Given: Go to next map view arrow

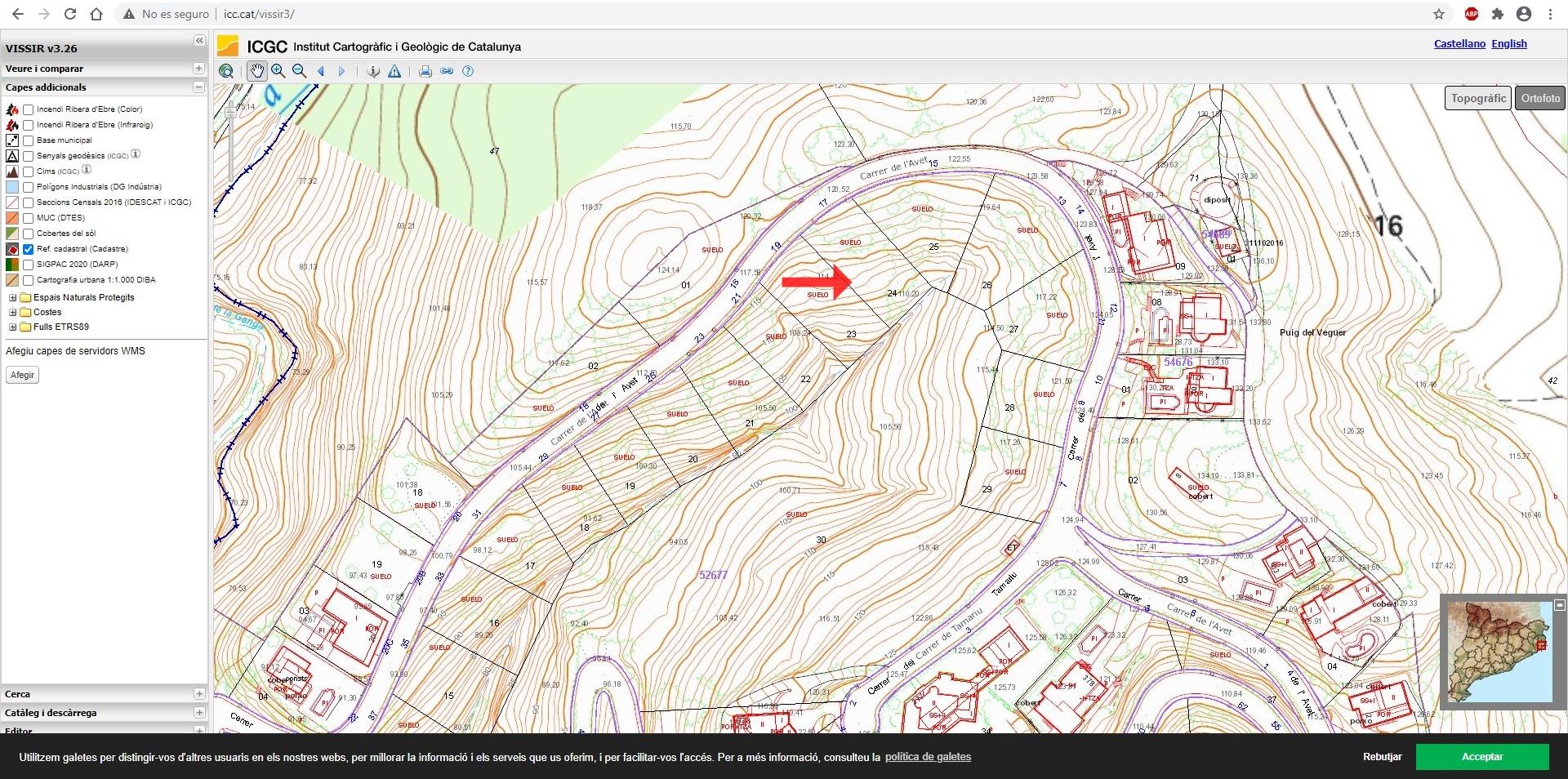Looking at the screenshot, I should [341, 71].
